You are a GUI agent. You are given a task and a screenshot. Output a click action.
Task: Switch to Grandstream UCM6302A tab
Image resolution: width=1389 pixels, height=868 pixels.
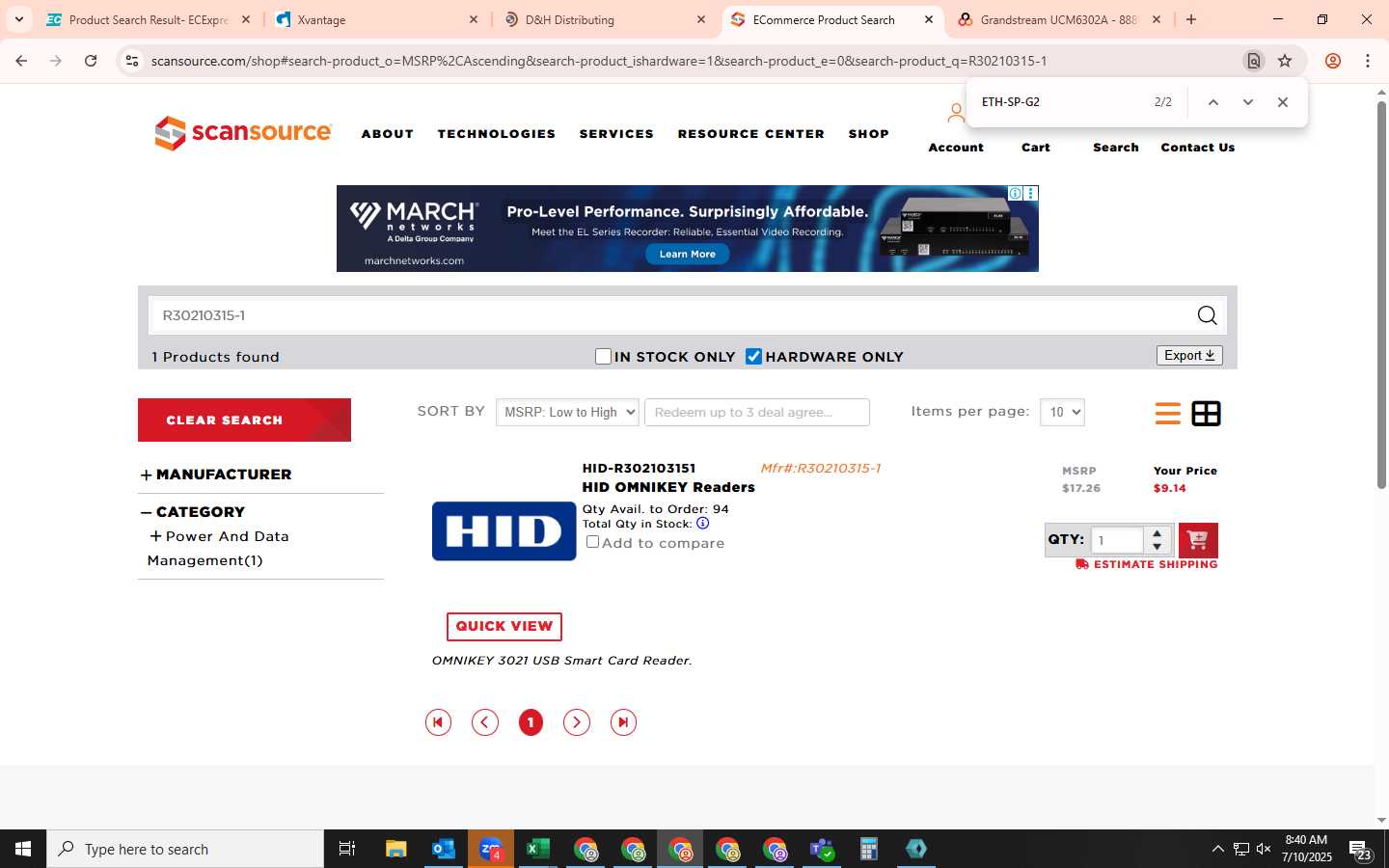(1059, 19)
